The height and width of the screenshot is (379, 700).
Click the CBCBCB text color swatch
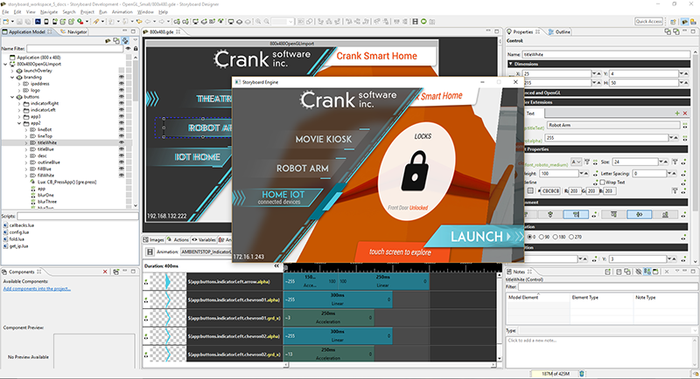(x=550, y=191)
